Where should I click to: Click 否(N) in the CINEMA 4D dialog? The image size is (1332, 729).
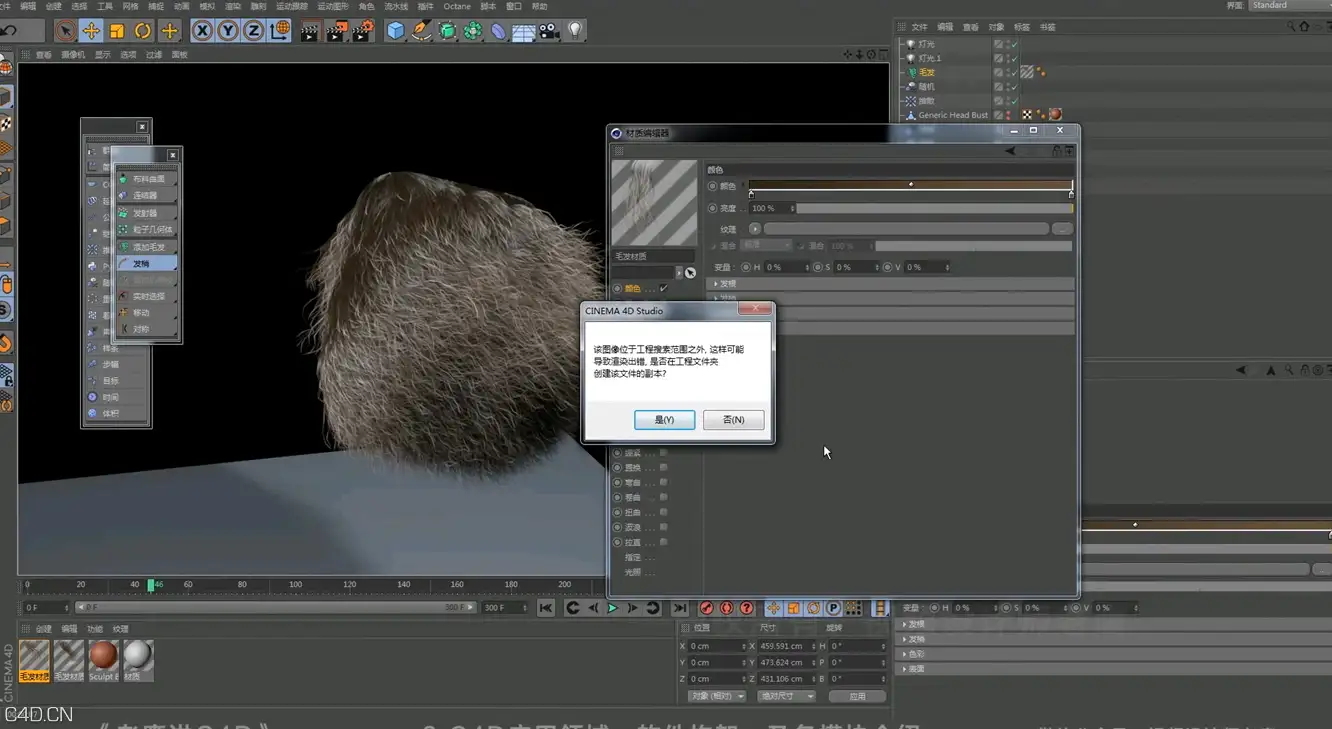tap(733, 420)
